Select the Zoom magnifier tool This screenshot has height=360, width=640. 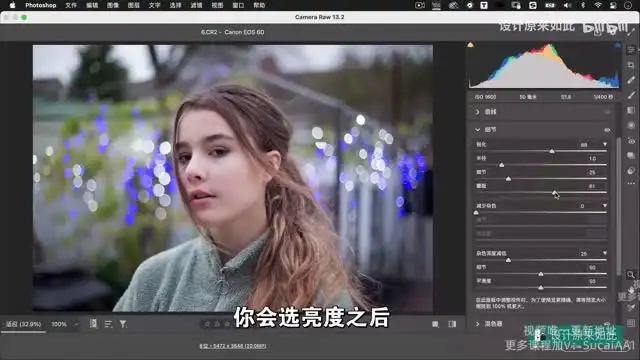[x=631, y=275]
